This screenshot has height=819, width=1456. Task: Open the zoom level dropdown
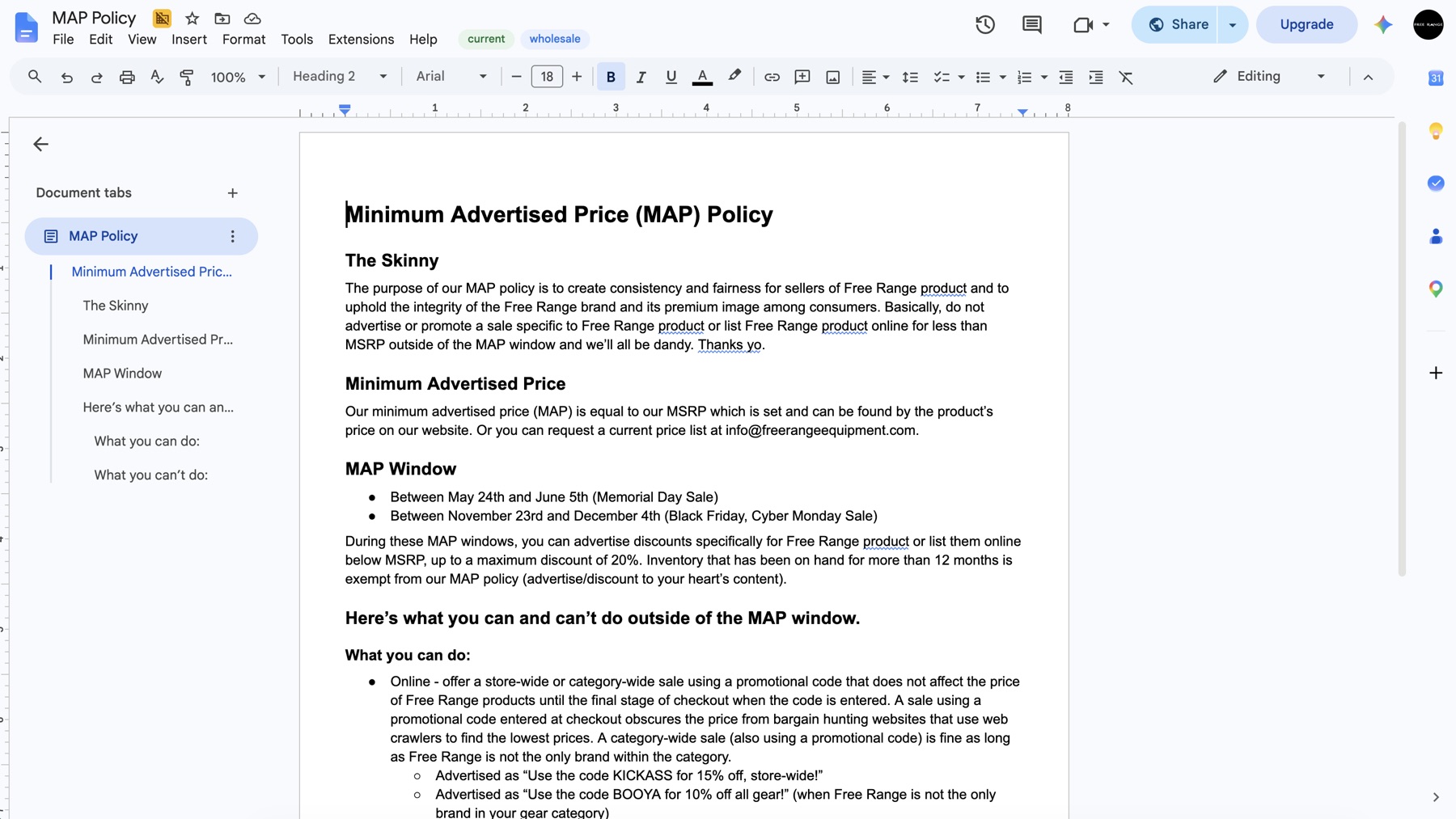(238, 77)
